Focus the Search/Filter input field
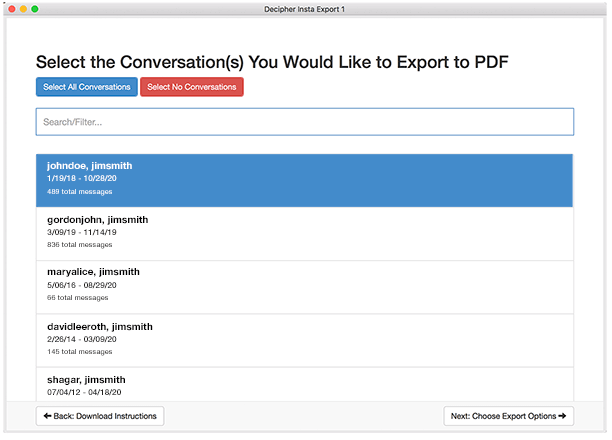This screenshot has height=440, width=612. tap(304, 122)
